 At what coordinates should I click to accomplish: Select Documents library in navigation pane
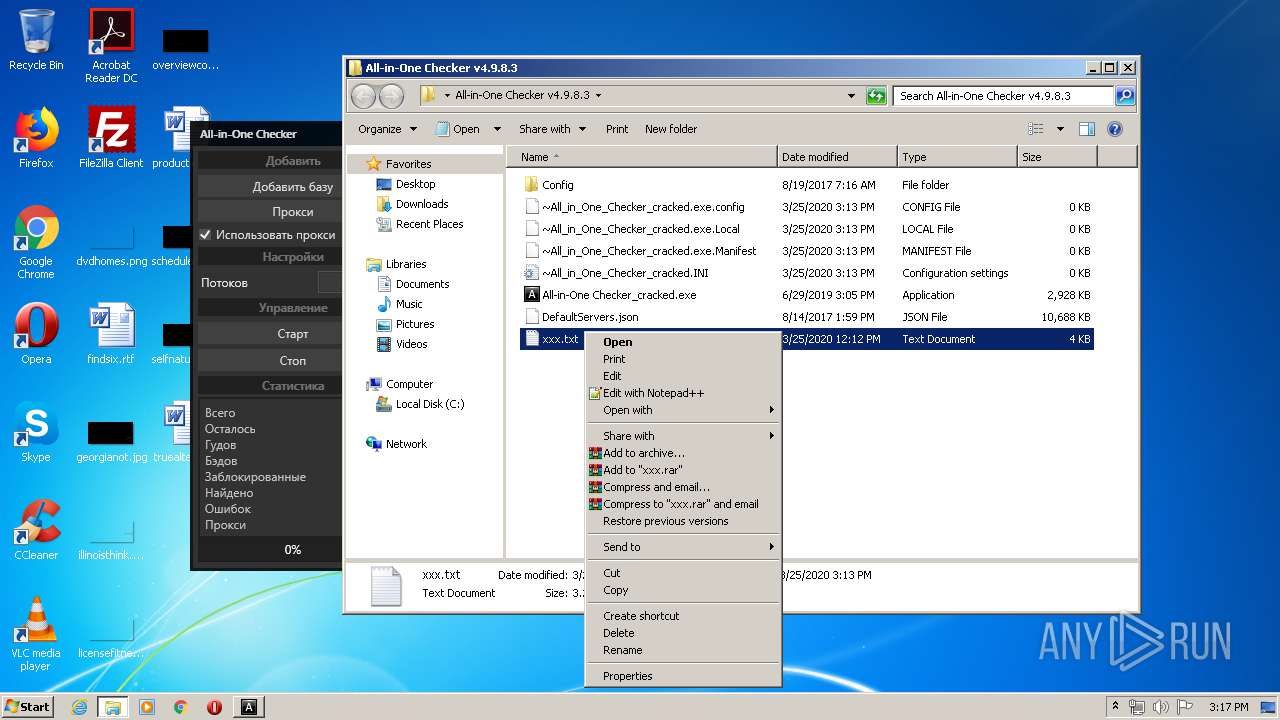pos(422,284)
